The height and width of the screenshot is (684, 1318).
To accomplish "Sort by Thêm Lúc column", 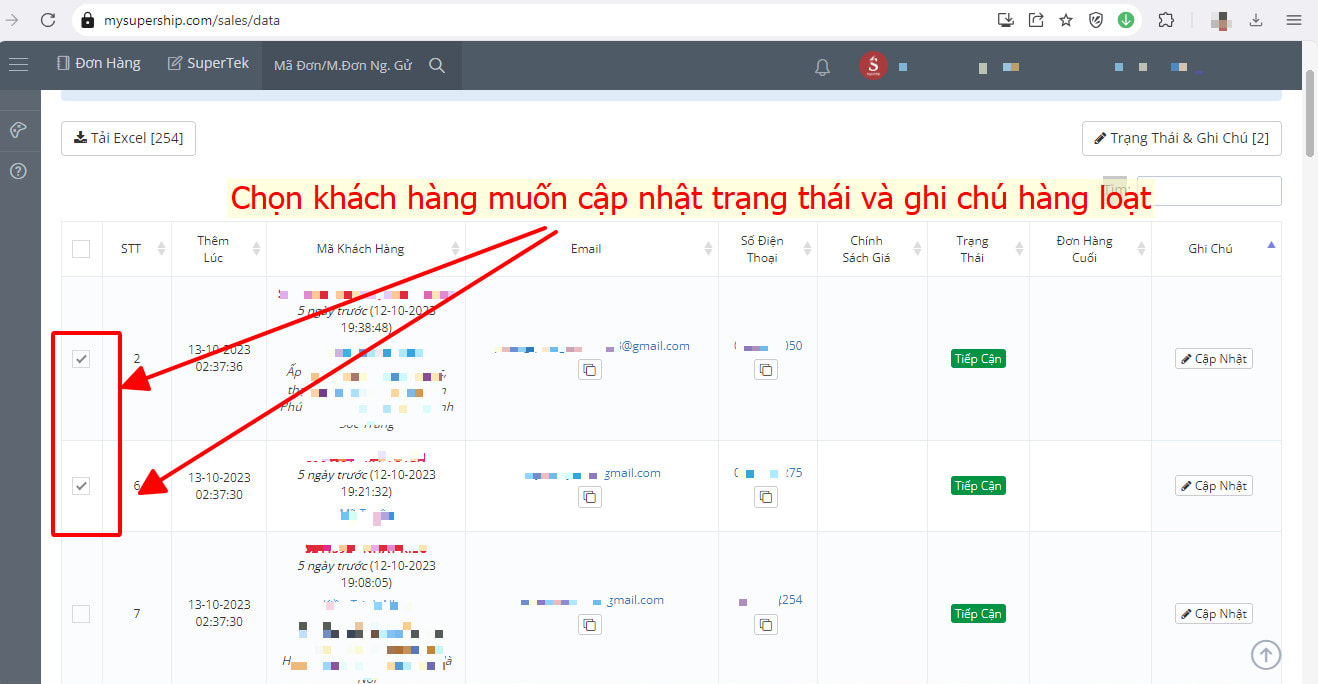I will click(218, 249).
